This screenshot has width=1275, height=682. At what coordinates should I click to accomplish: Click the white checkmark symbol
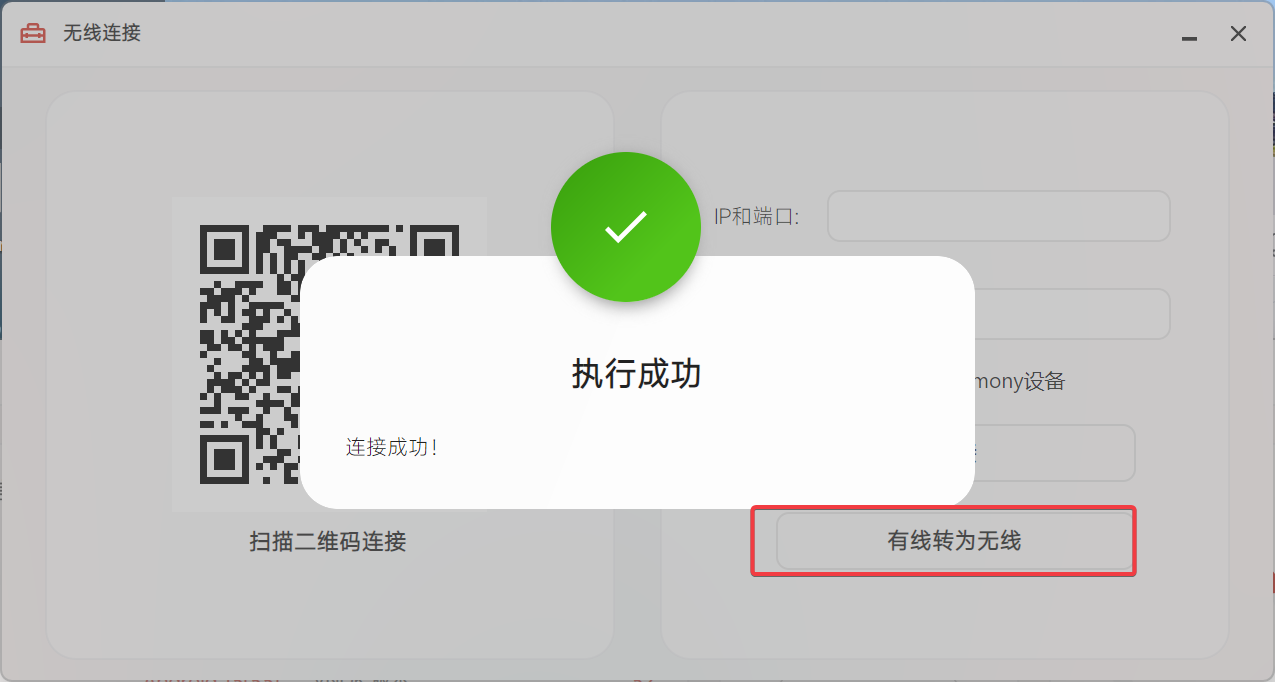626,227
